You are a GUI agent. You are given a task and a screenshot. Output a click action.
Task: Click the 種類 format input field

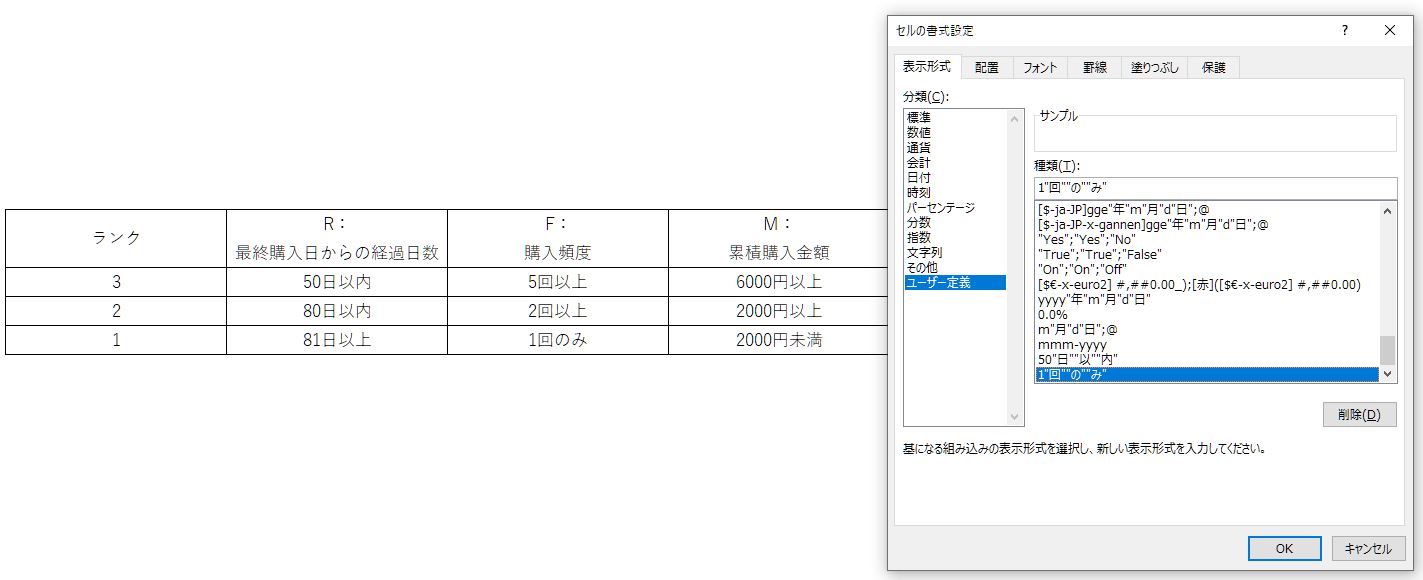pyautogui.click(x=1215, y=188)
